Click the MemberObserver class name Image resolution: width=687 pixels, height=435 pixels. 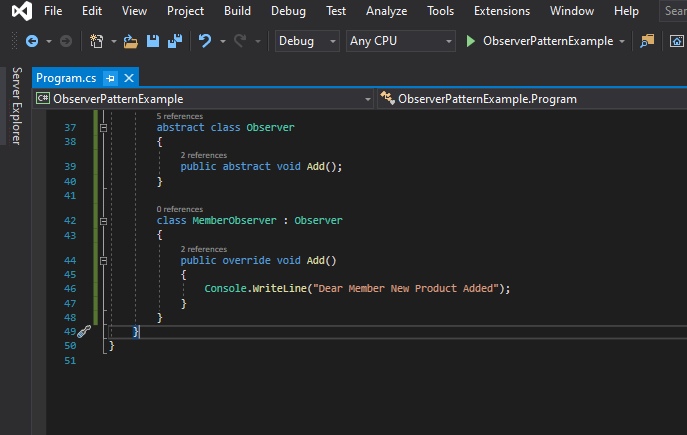click(234, 220)
